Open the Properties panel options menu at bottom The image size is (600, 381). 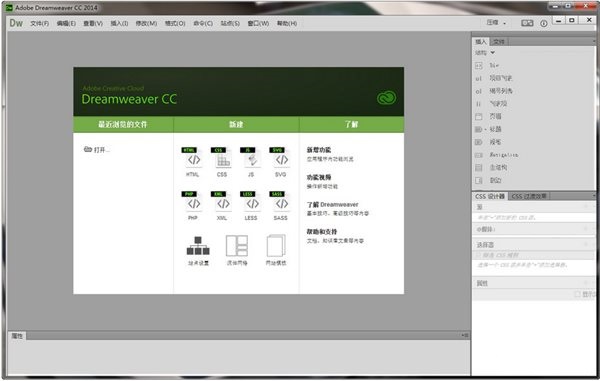(465, 335)
